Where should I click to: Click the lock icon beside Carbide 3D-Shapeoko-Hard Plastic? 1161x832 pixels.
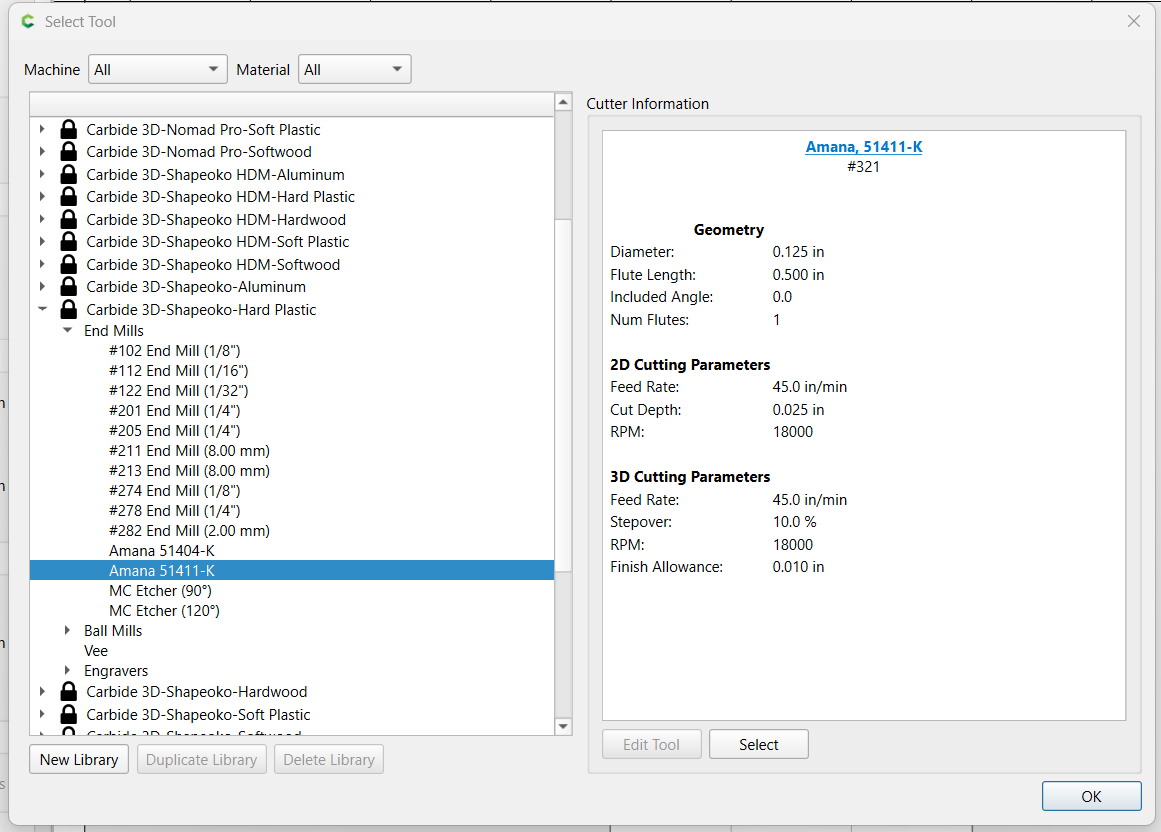69,309
